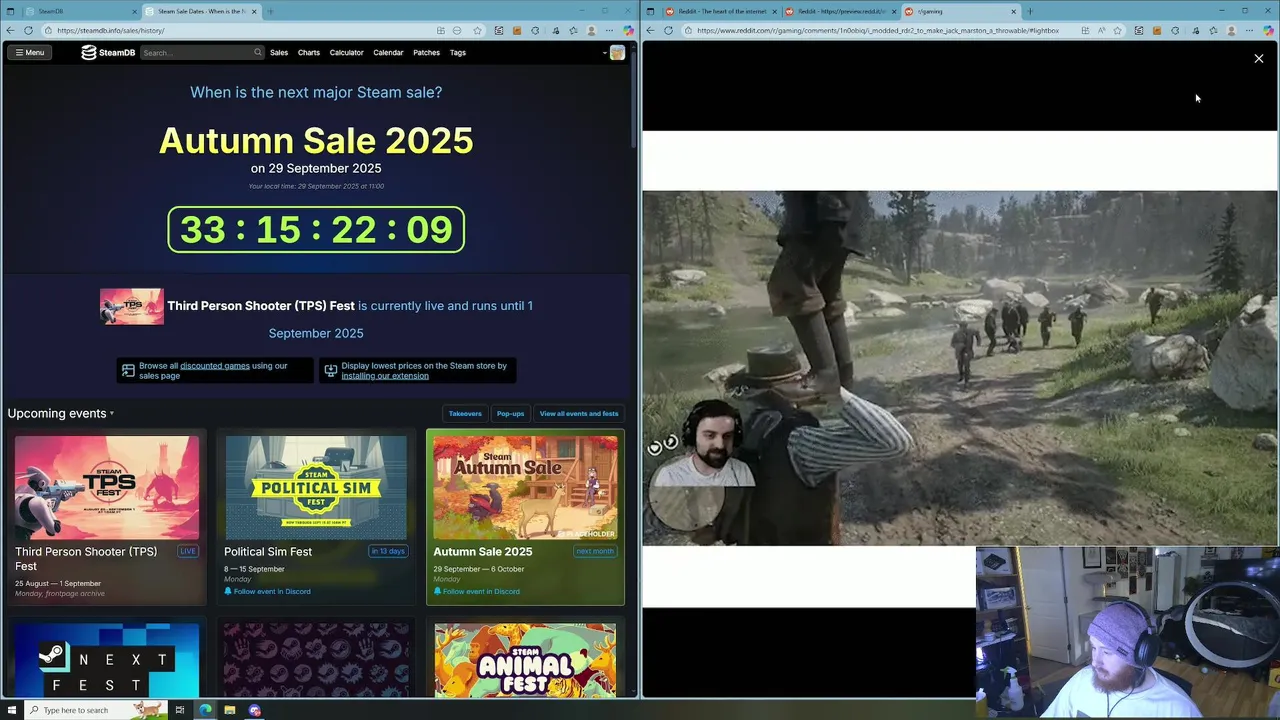Open the Tags nav item on SteamDB
1280x720 pixels.
457,52
